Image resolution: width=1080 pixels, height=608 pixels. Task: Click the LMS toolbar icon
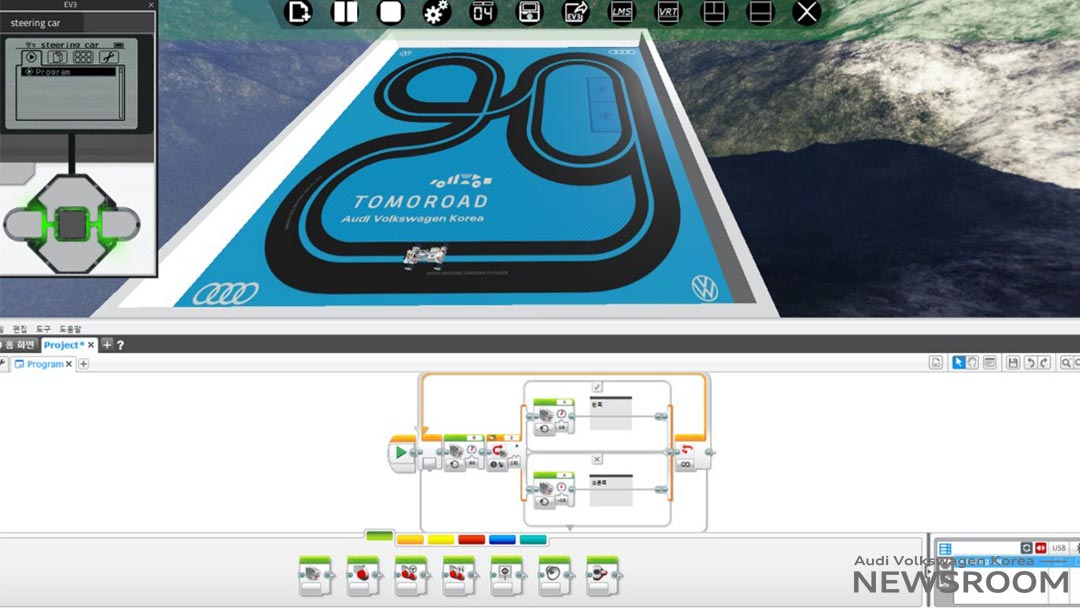[621, 12]
